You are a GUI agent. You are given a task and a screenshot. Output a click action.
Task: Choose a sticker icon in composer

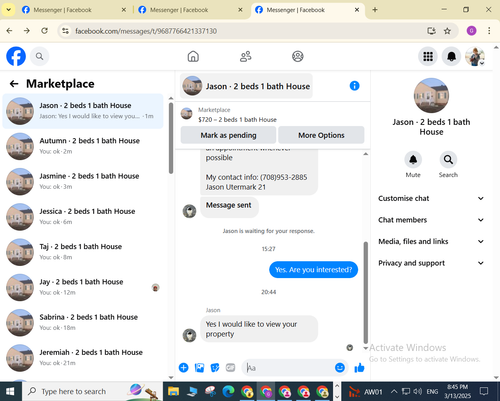[x=215, y=368]
